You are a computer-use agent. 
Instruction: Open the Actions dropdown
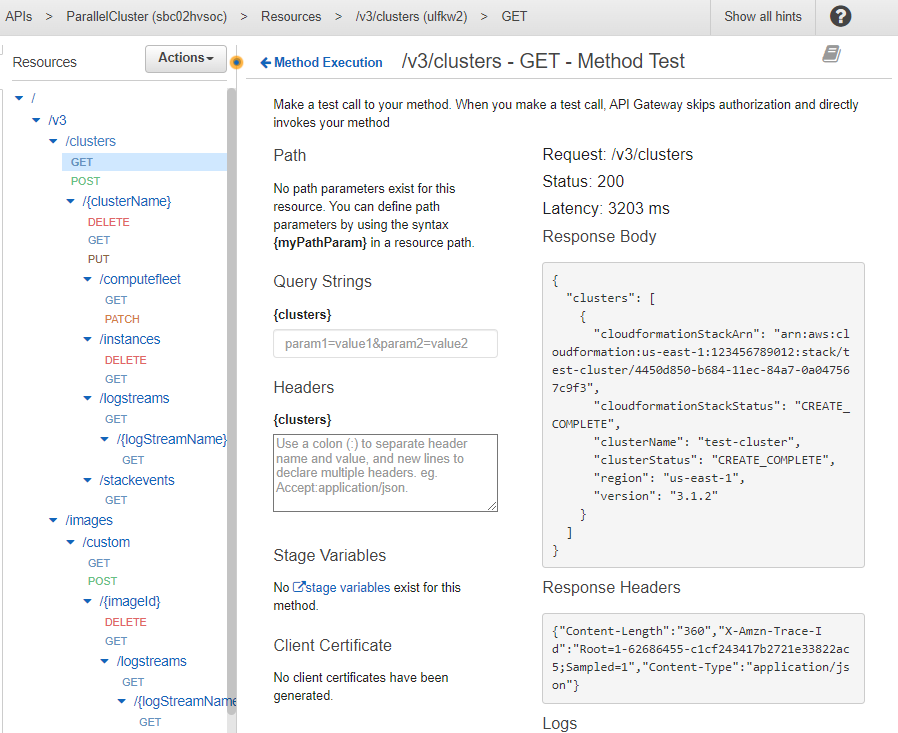pyautogui.click(x=185, y=58)
